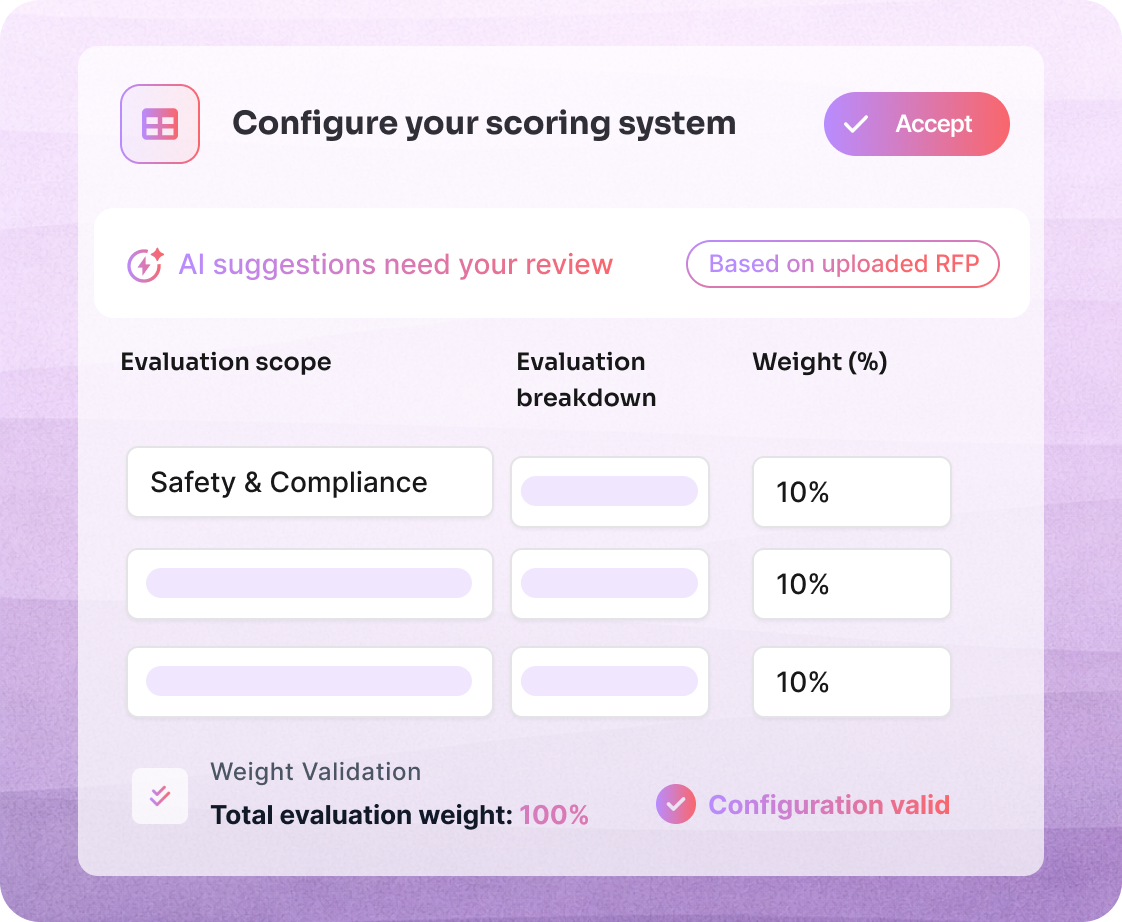Viewport: 1122px width, 922px height.
Task: Click the scoring table icon beside the title
Action: tap(159, 123)
